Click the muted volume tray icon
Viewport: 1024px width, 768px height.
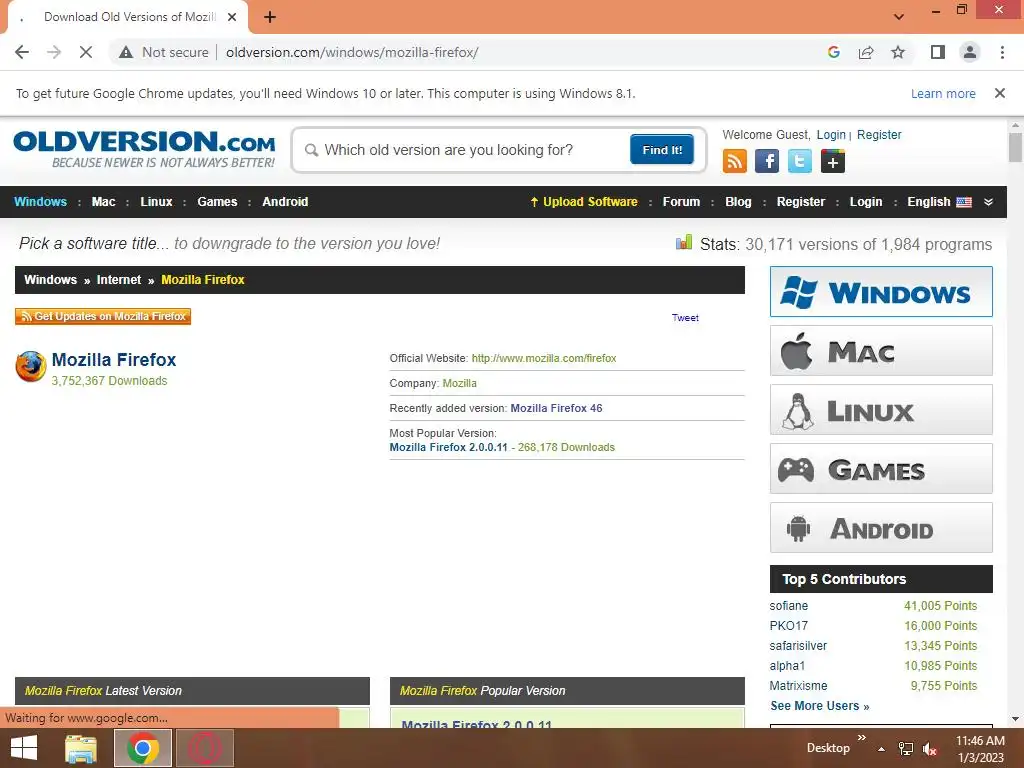(929, 749)
